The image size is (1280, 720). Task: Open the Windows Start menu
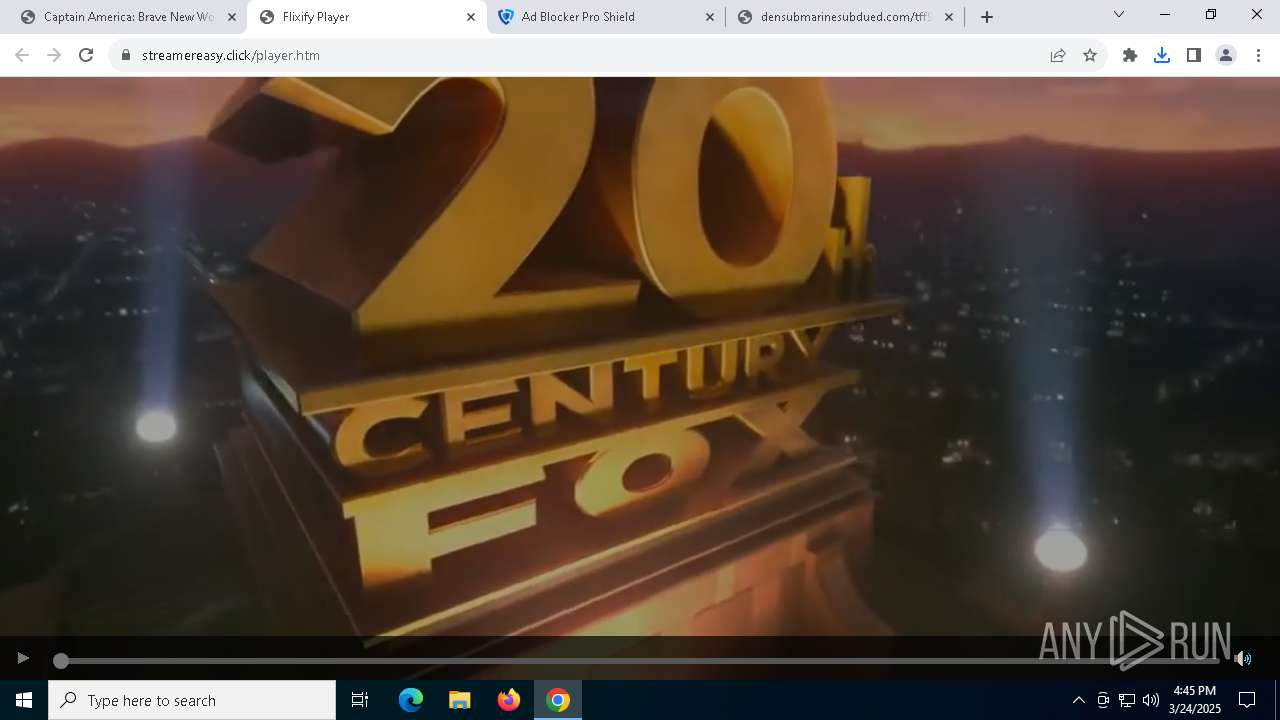pos(24,700)
